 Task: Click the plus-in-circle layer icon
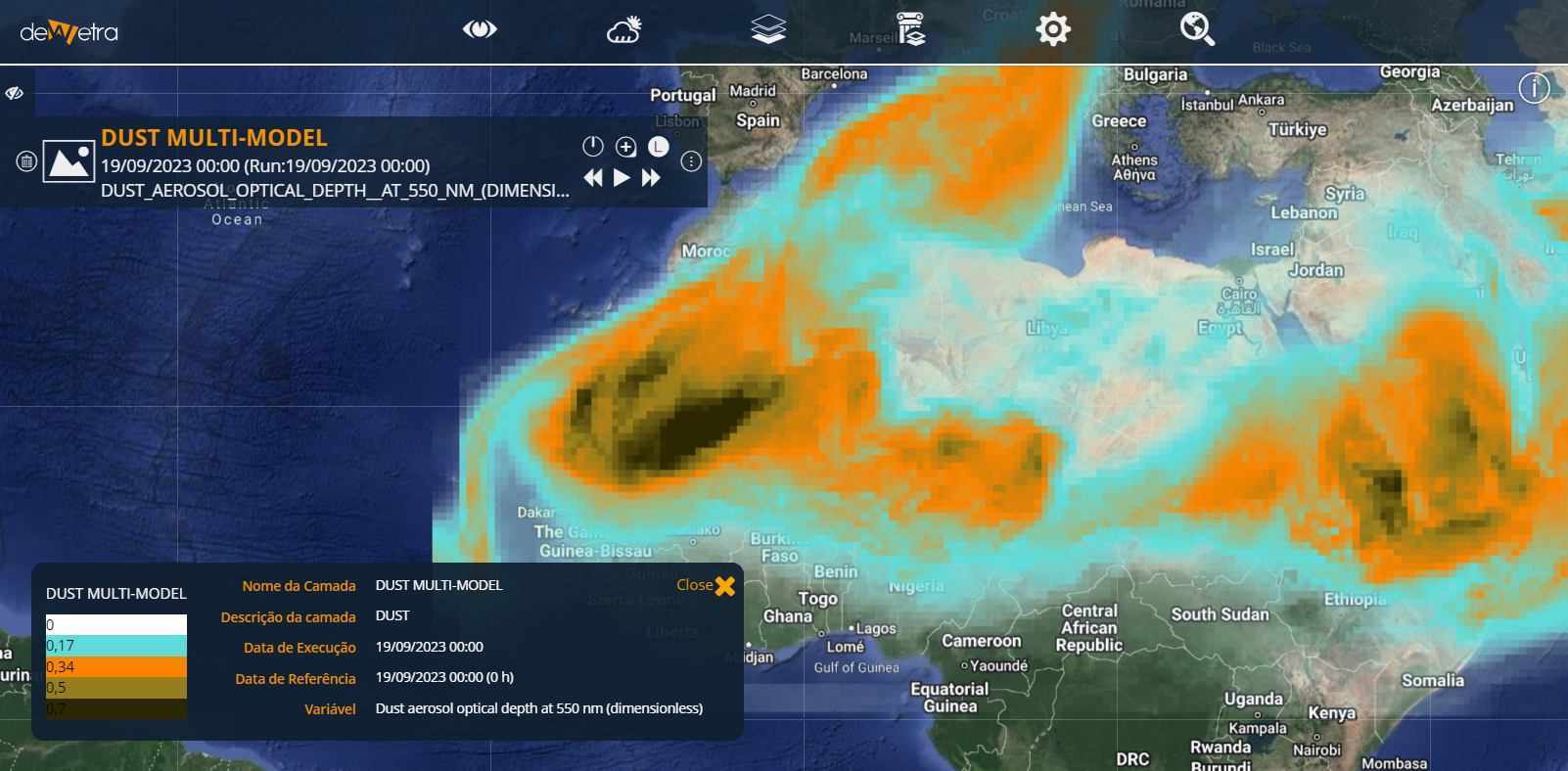(625, 147)
